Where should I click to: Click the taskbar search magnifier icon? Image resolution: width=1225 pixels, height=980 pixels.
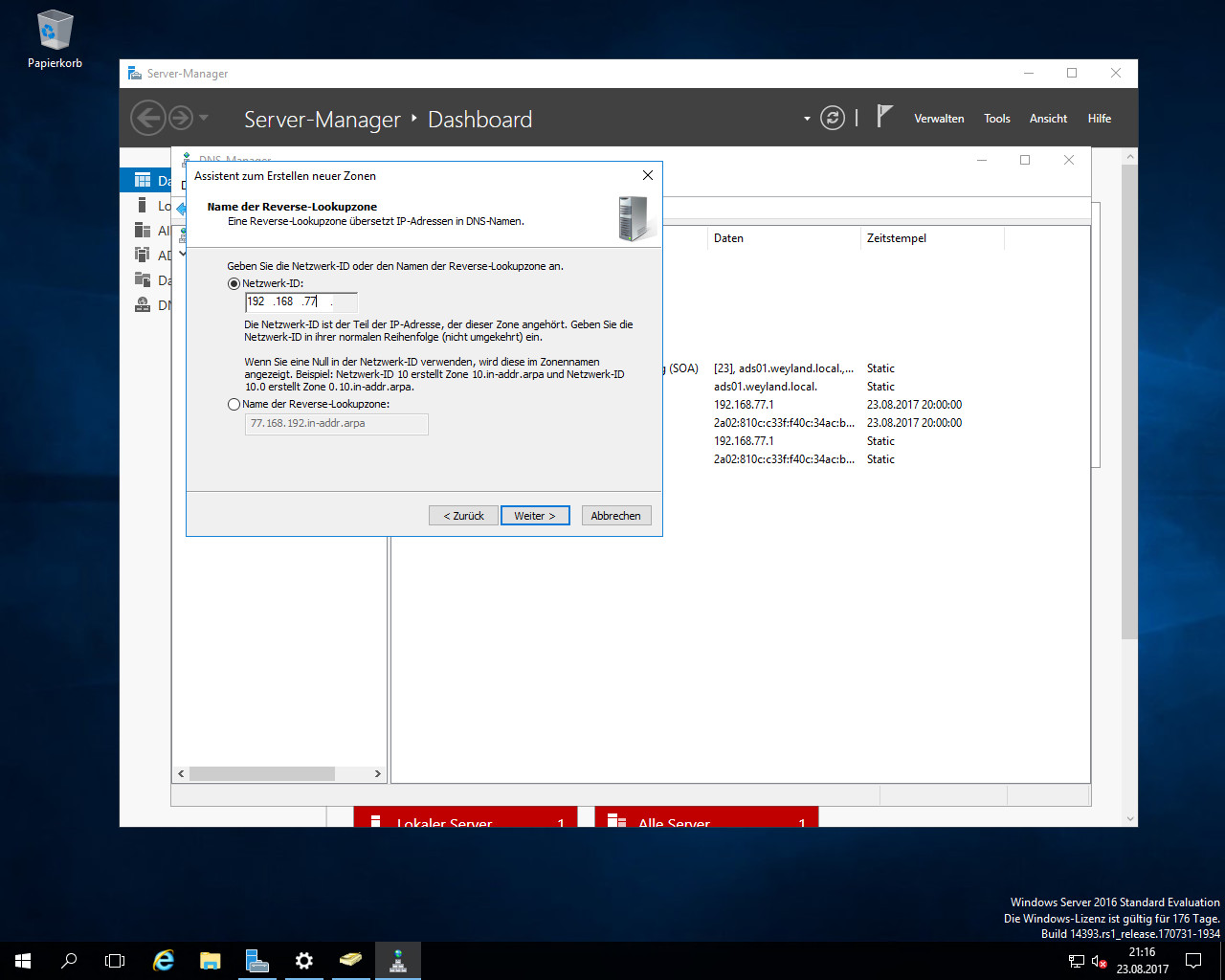tap(69, 961)
